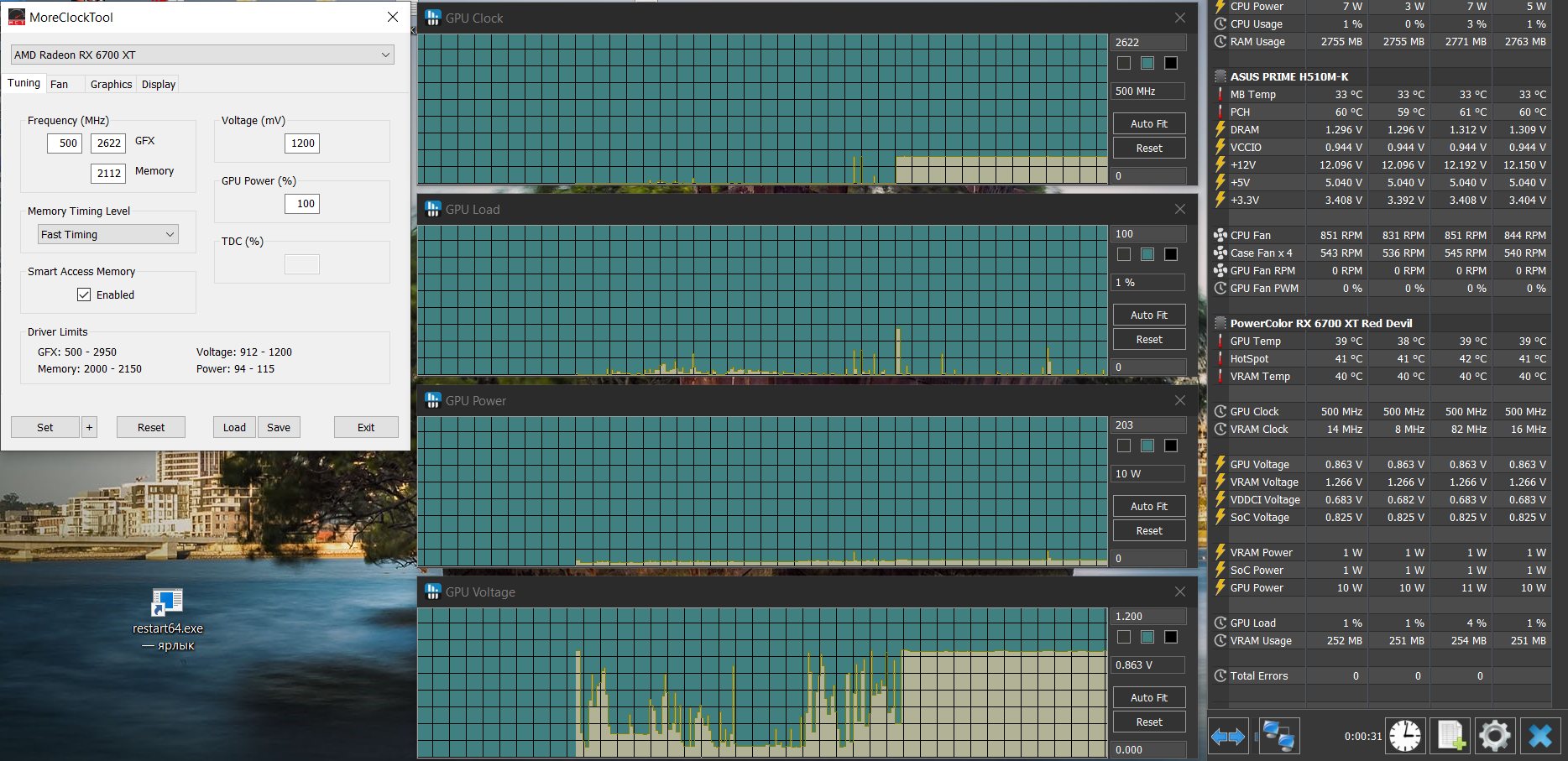The image size is (1568, 761).
Task: Click the clock icon beside the 0:00:31 timer
Action: click(1405, 737)
